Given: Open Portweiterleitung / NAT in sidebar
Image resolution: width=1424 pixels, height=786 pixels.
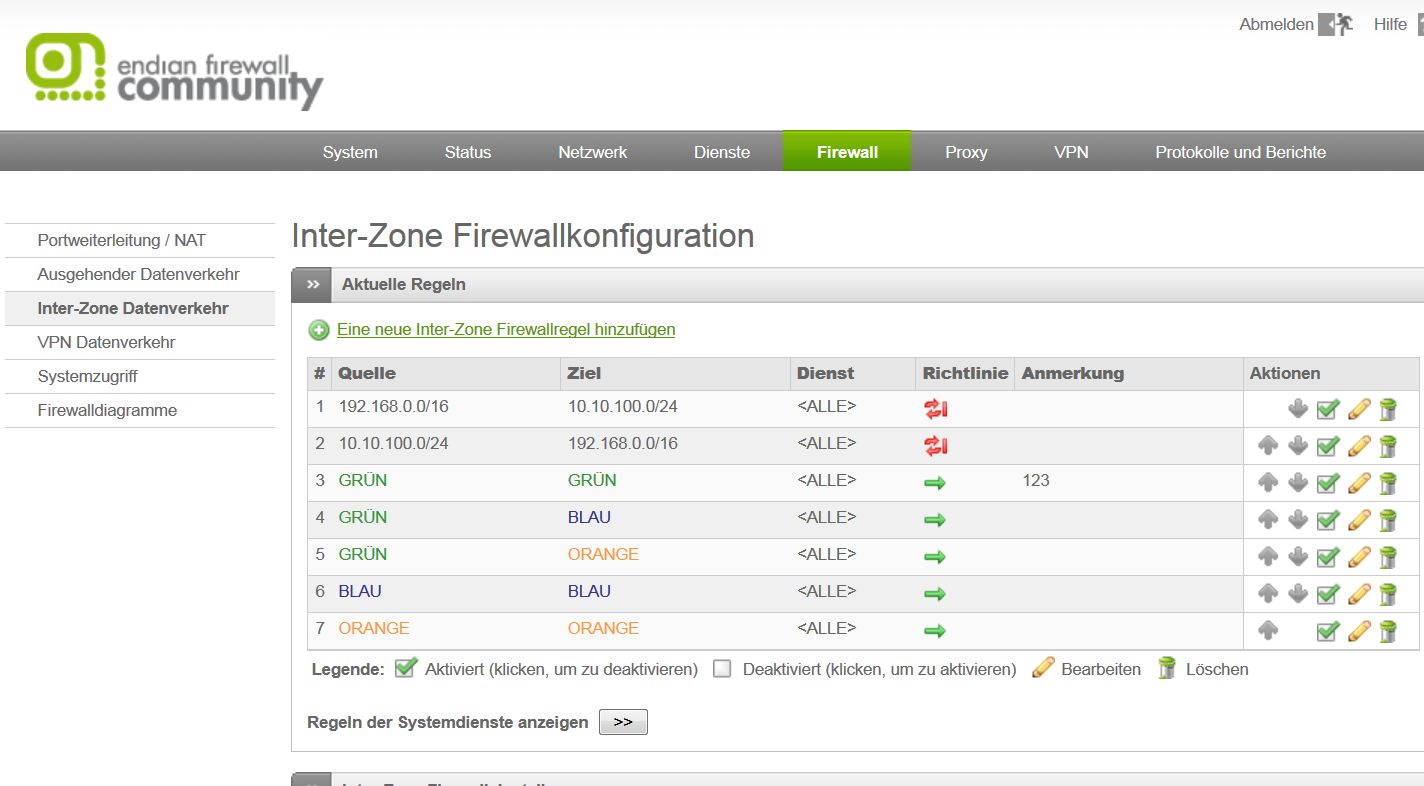Looking at the screenshot, I should click(x=121, y=240).
